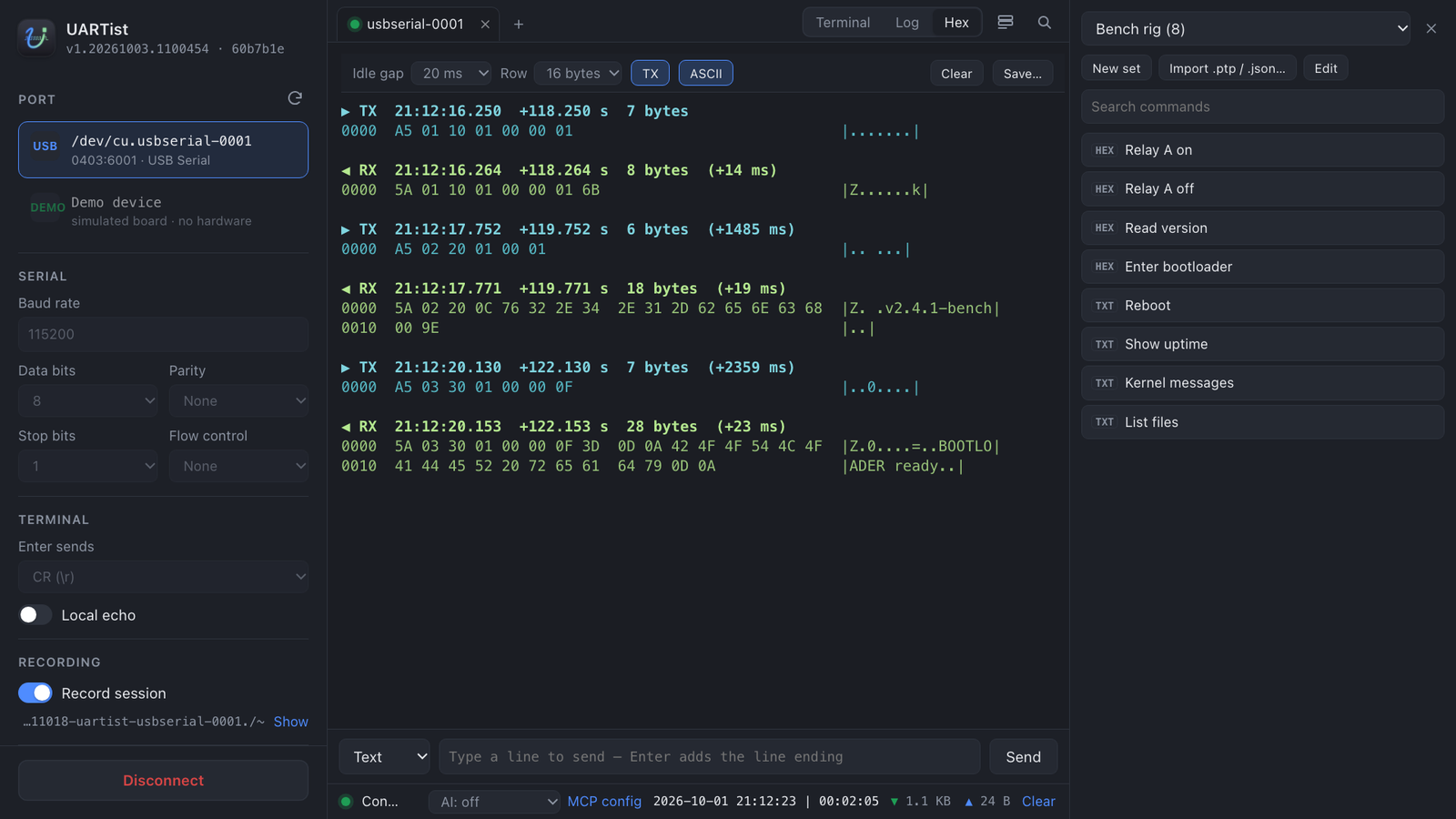Viewport: 1456px width, 819px height.
Task: Click the Search commands field
Action: (1263, 106)
